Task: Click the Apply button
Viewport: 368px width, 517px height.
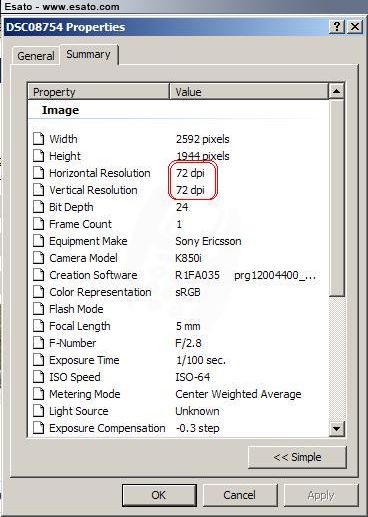Action: point(321,495)
